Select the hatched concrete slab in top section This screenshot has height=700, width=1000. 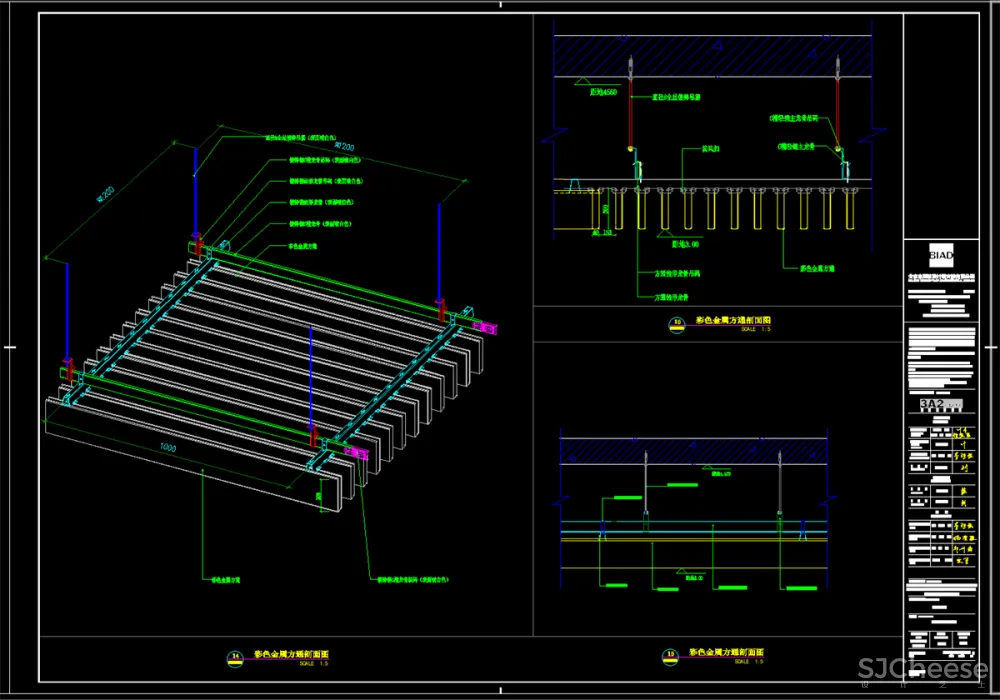point(700,55)
